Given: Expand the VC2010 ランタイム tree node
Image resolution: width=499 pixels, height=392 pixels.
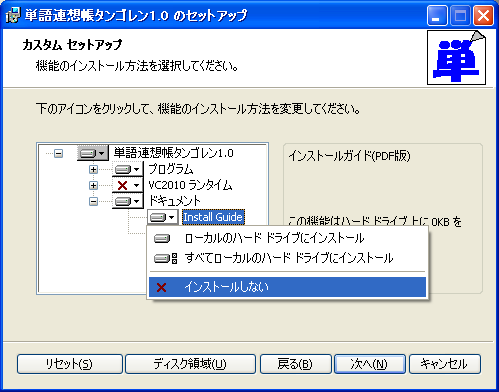Looking at the screenshot, I should pos(93,185).
